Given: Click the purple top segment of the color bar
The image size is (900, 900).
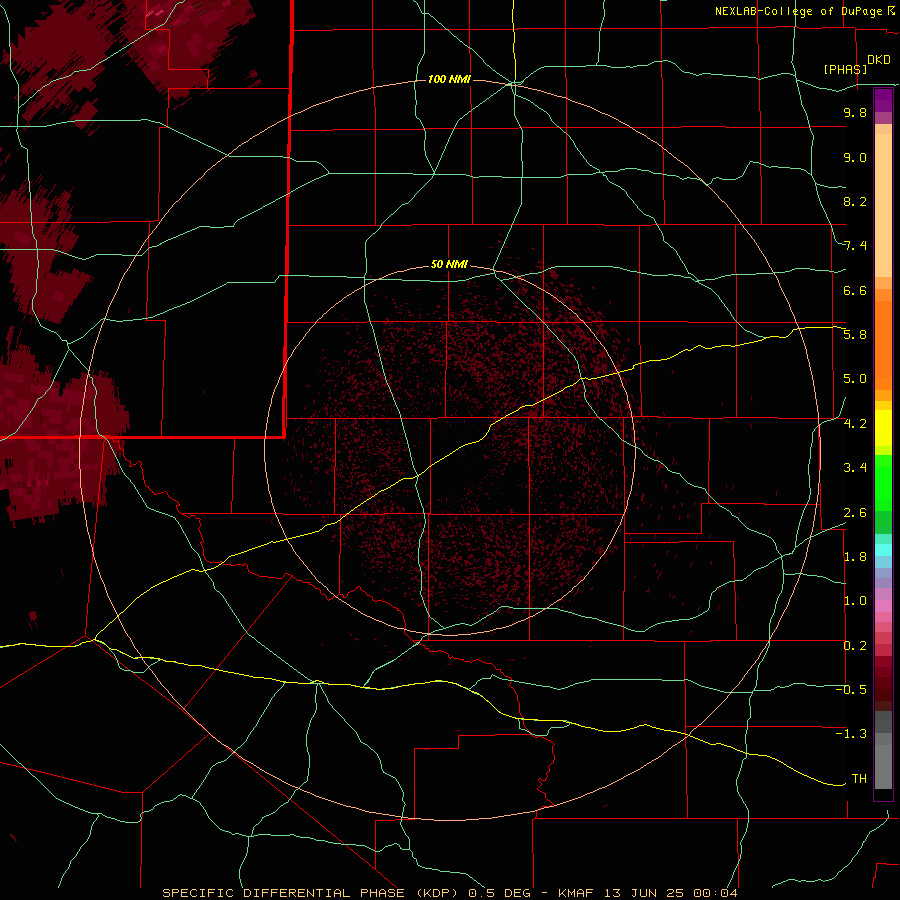Looking at the screenshot, I should [x=883, y=100].
